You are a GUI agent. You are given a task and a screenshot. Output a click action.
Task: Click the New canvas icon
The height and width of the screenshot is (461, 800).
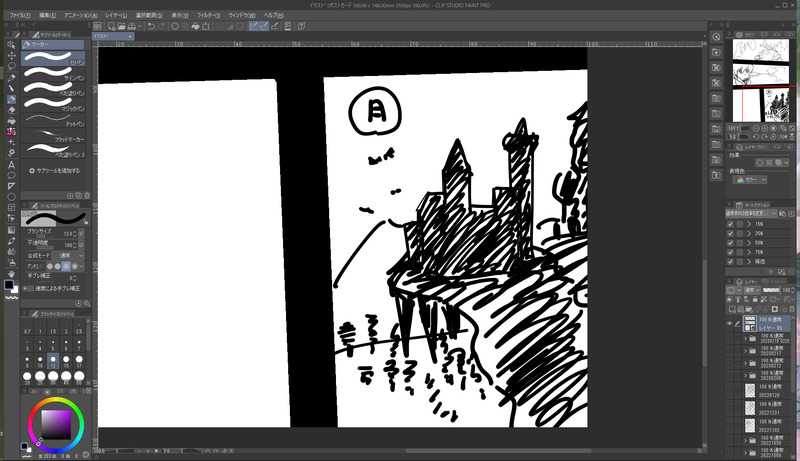tap(111, 25)
